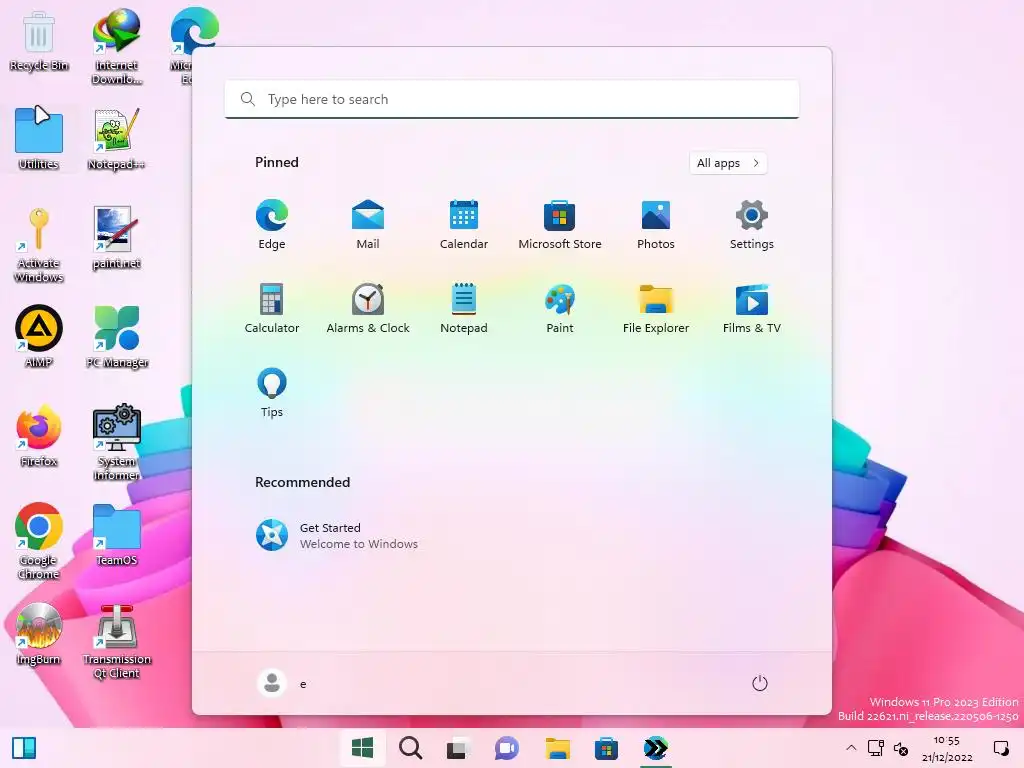
Task: Open notification center icon
Action: click(x=1000, y=748)
